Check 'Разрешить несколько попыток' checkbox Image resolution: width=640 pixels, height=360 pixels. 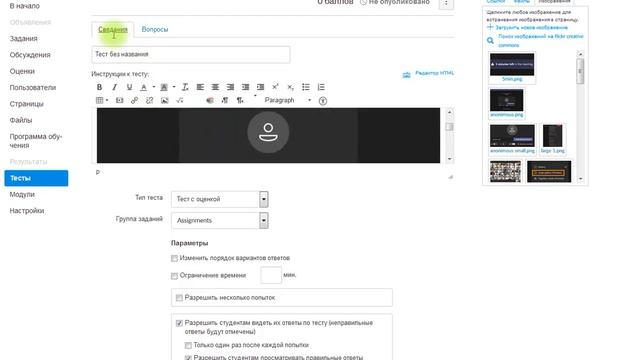(179, 298)
